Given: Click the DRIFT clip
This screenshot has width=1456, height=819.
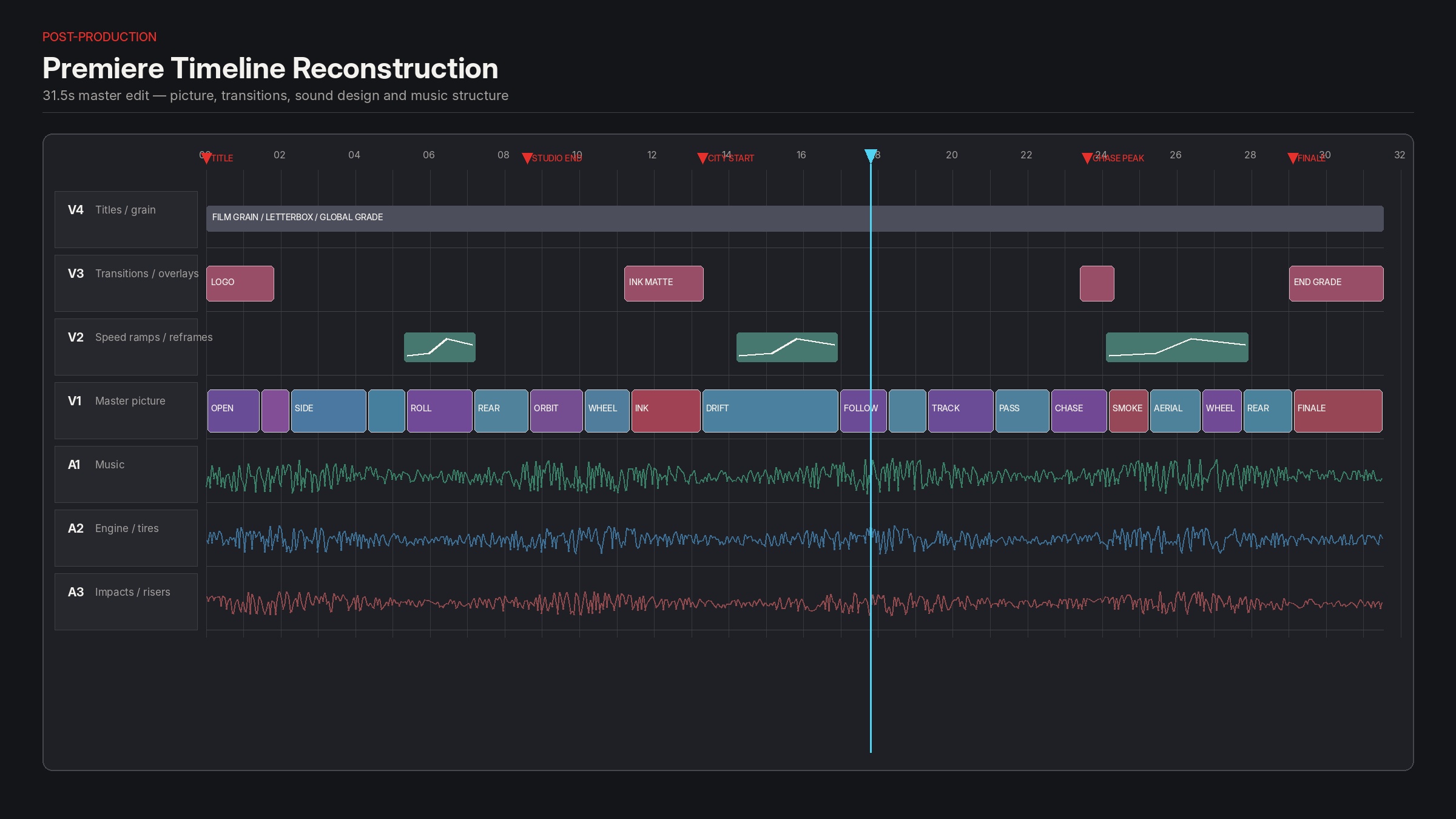Looking at the screenshot, I should click(x=770, y=411).
